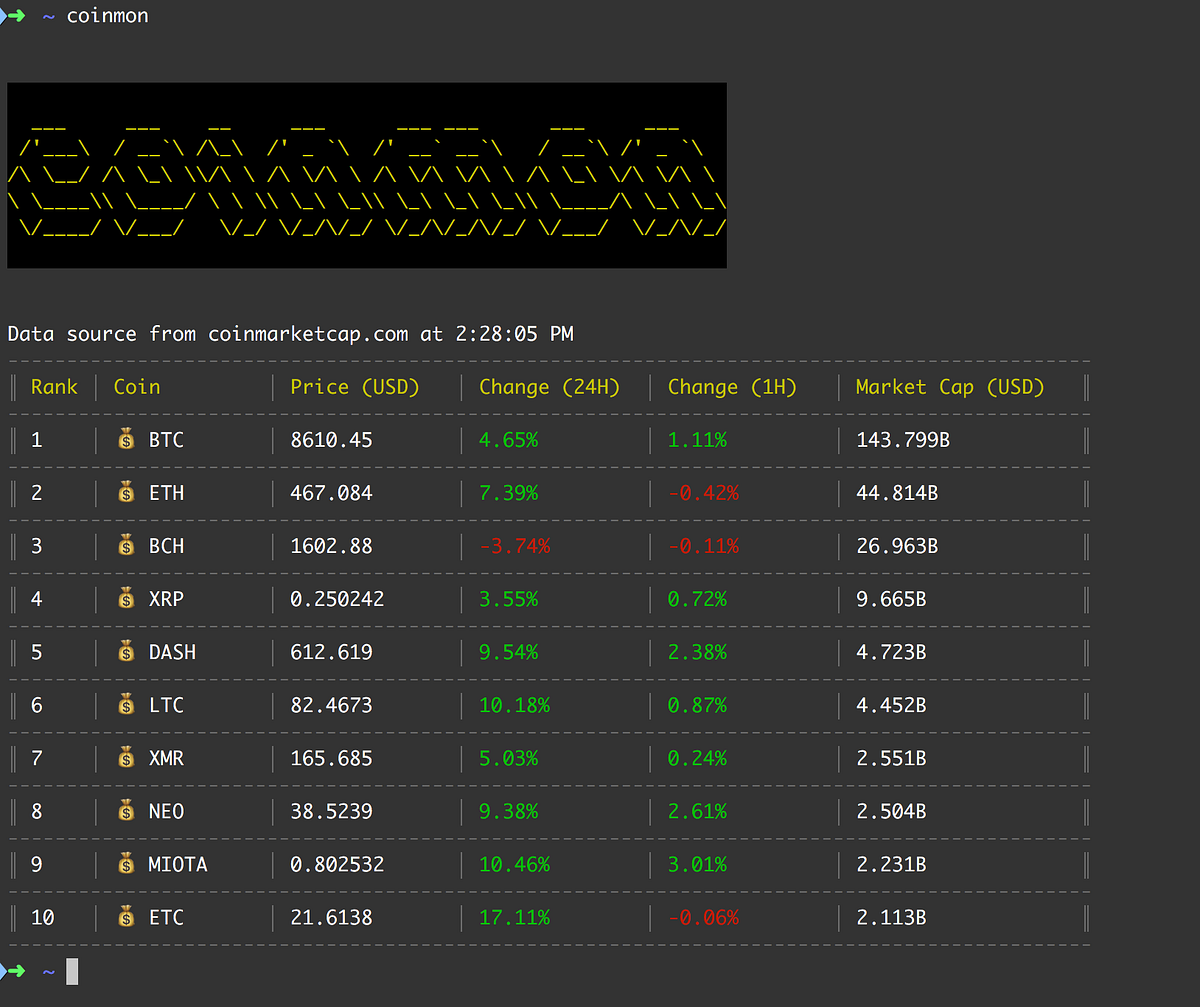The width and height of the screenshot is (1200, 1007).
Task: Click market cap 9.665B
Action: [891, 599]
